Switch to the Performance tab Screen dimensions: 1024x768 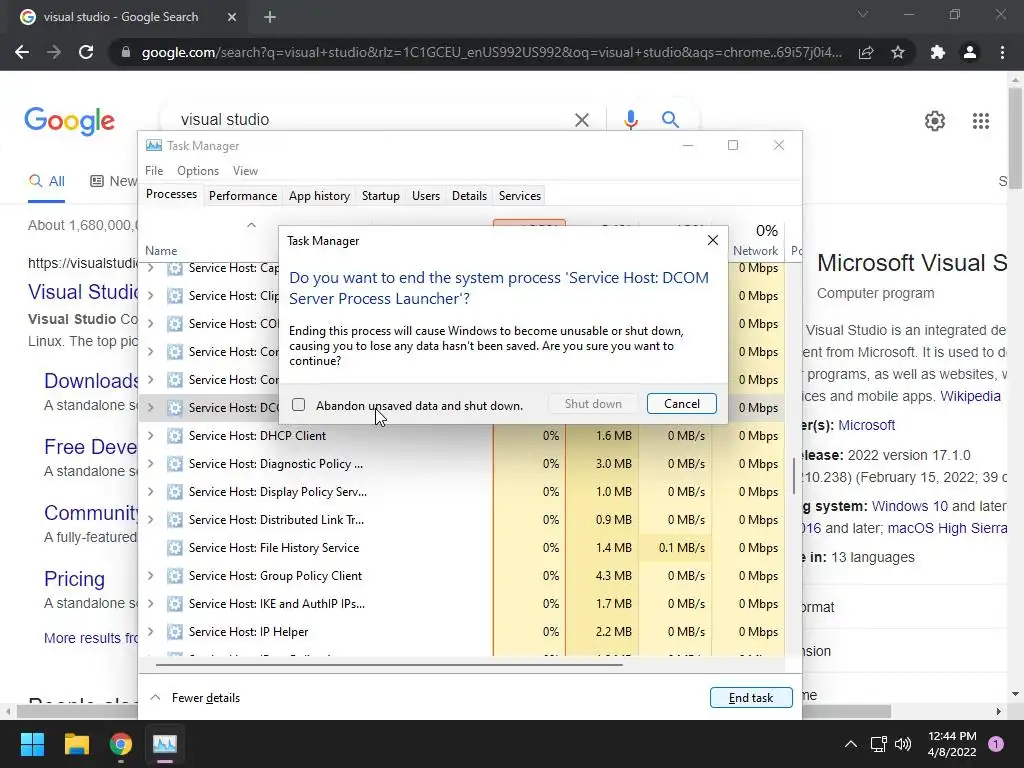tap(243, 196)
